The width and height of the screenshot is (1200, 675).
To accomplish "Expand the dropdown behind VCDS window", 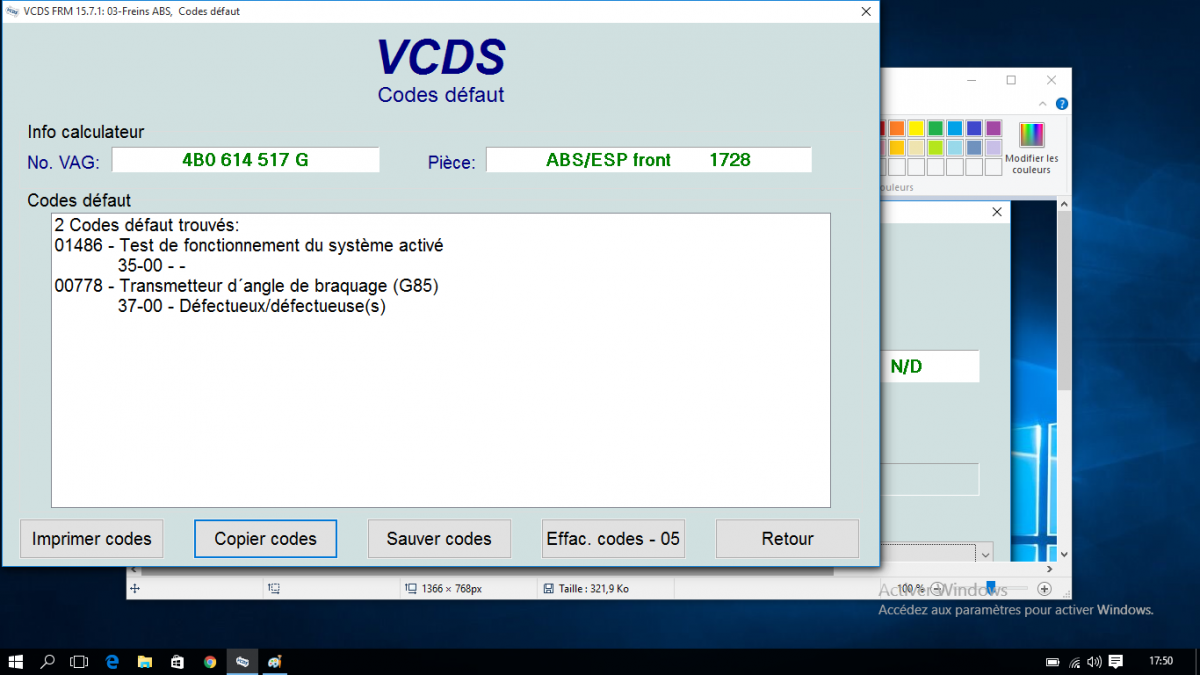I will [x=985, y=554].
